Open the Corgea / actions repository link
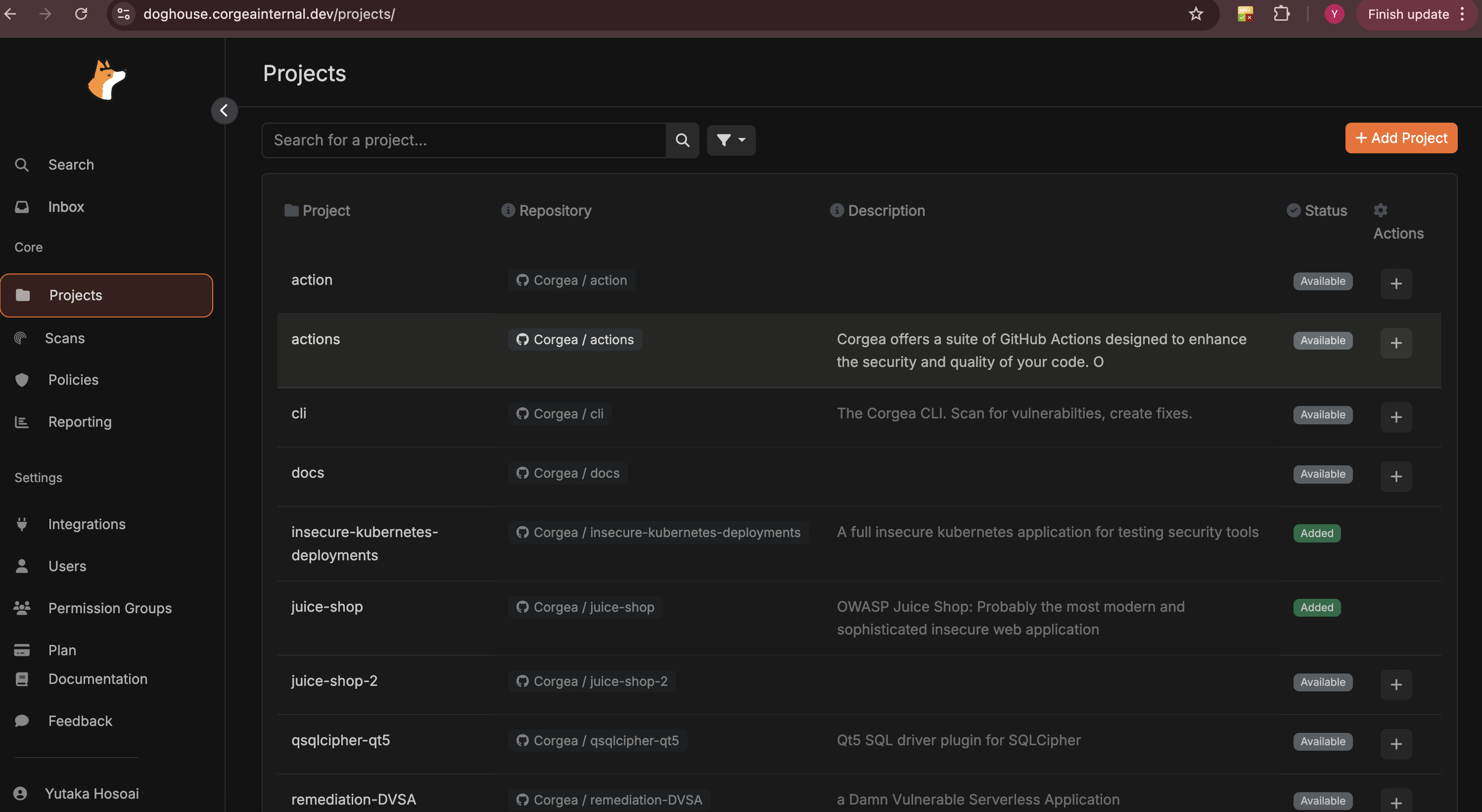This screenshot has width=1482, height=812. [575, 339]
